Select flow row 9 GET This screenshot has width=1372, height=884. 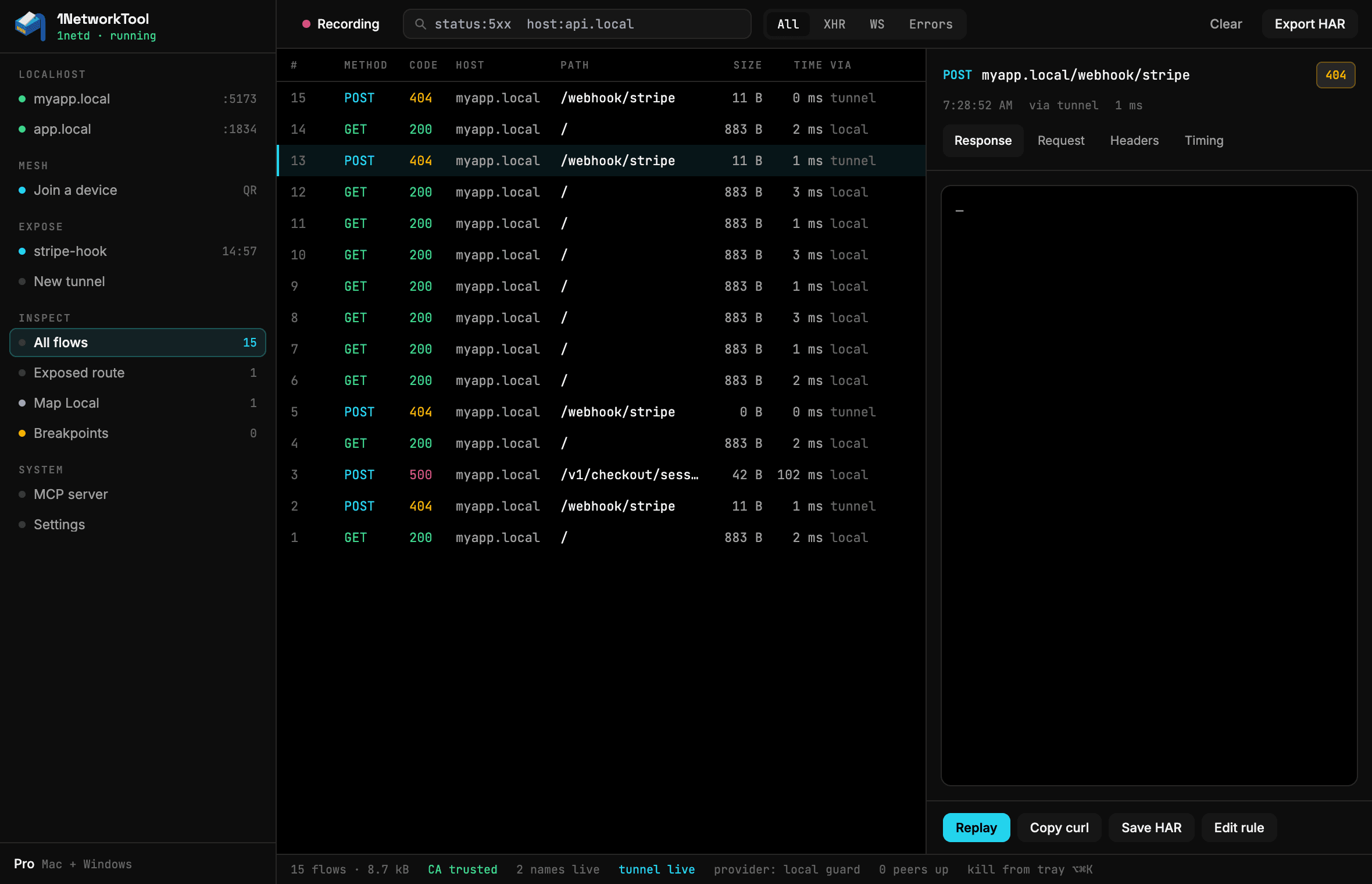click(601, 286)
